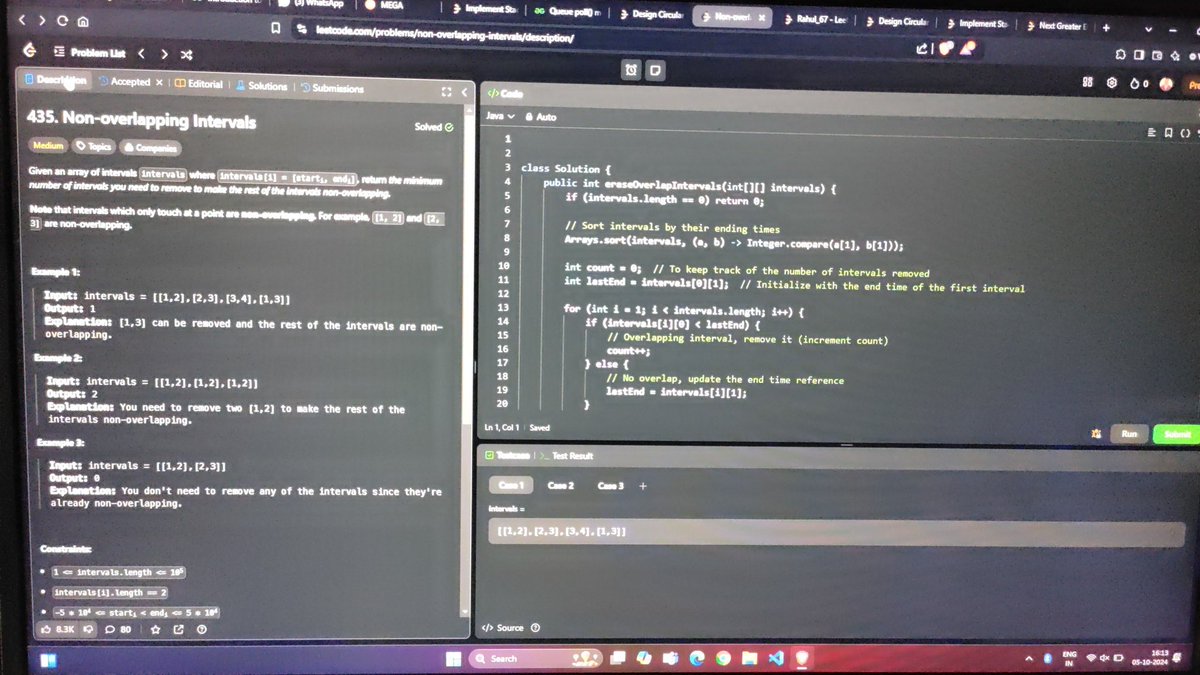This screenshot has height=675, width=1200.
Task: Open the Editorial tab
Action: click(x=198, y=84)
